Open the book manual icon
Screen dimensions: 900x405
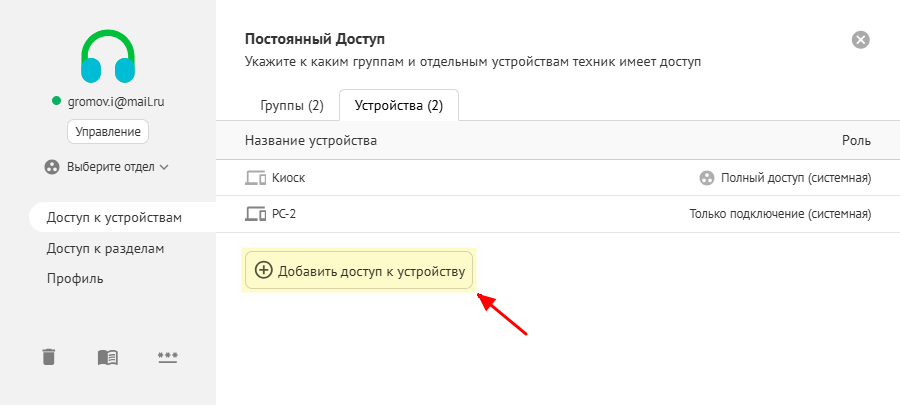108,357
